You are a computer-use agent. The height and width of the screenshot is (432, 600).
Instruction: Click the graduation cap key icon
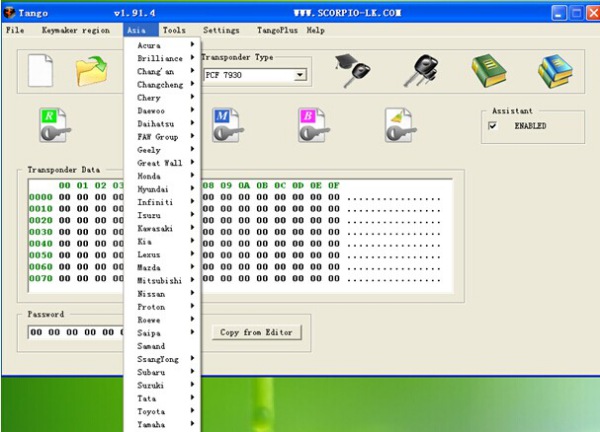click(352, 71)
